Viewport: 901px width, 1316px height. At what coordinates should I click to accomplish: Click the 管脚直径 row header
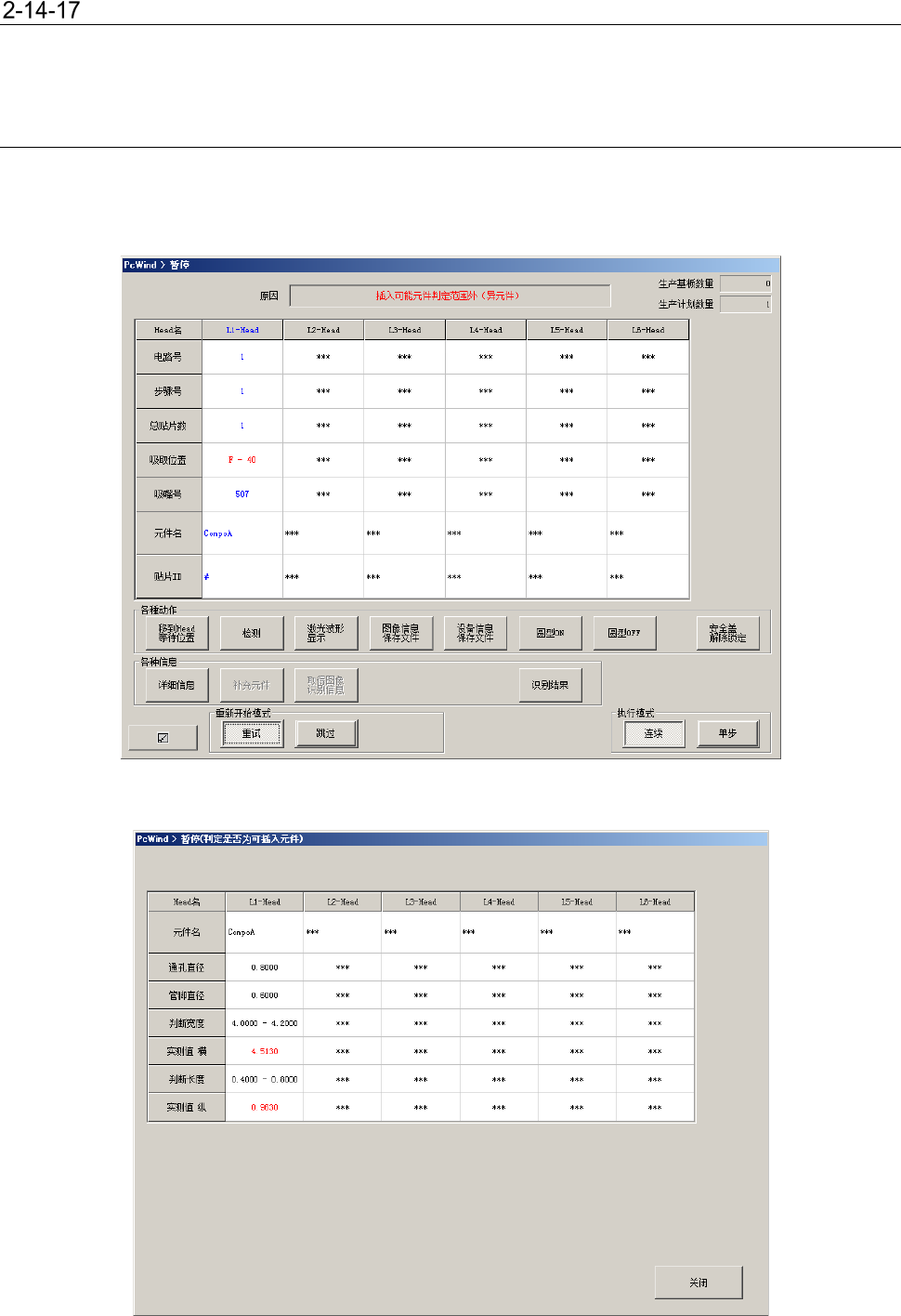pyautogui.click(x=187, y=995)
